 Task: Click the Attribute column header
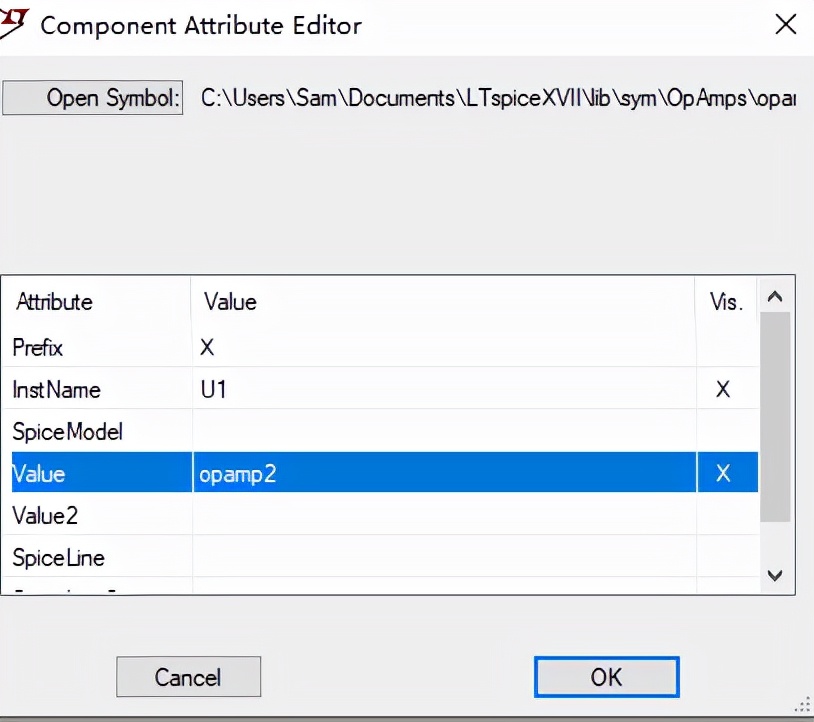coord(55,301)
